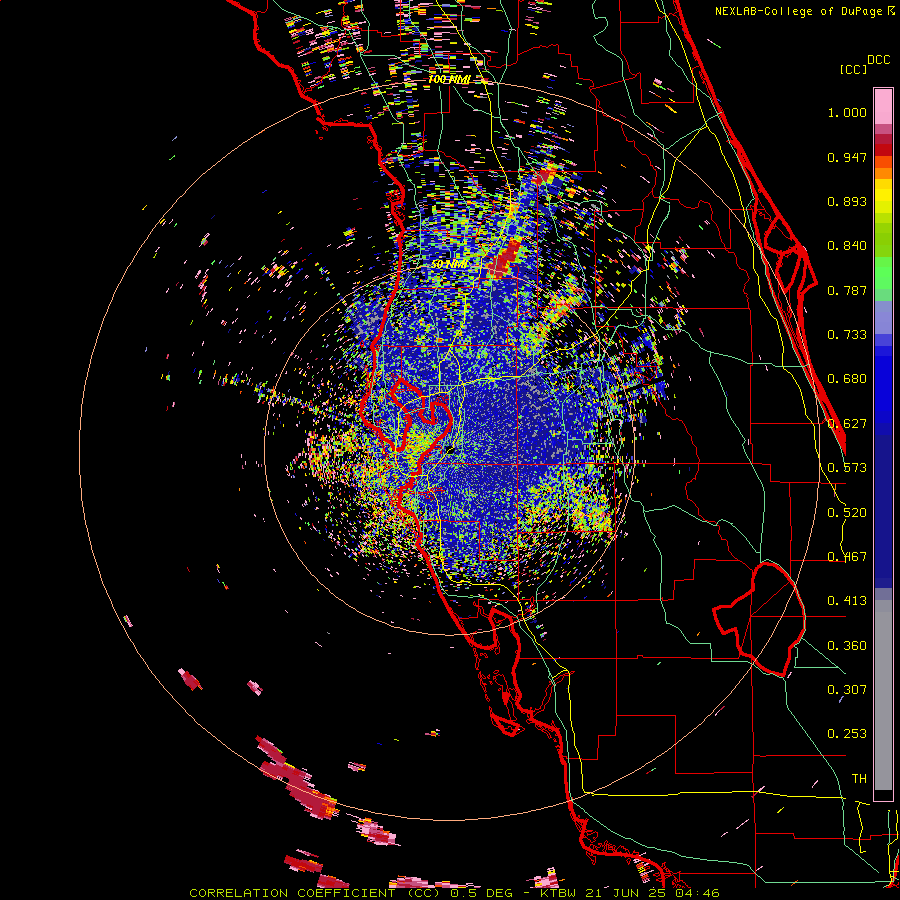Pick the green swatch beside 0.840 on the color bar
Image resolution: width=900 pixels, height=900 pixels.
click(883, 241)
